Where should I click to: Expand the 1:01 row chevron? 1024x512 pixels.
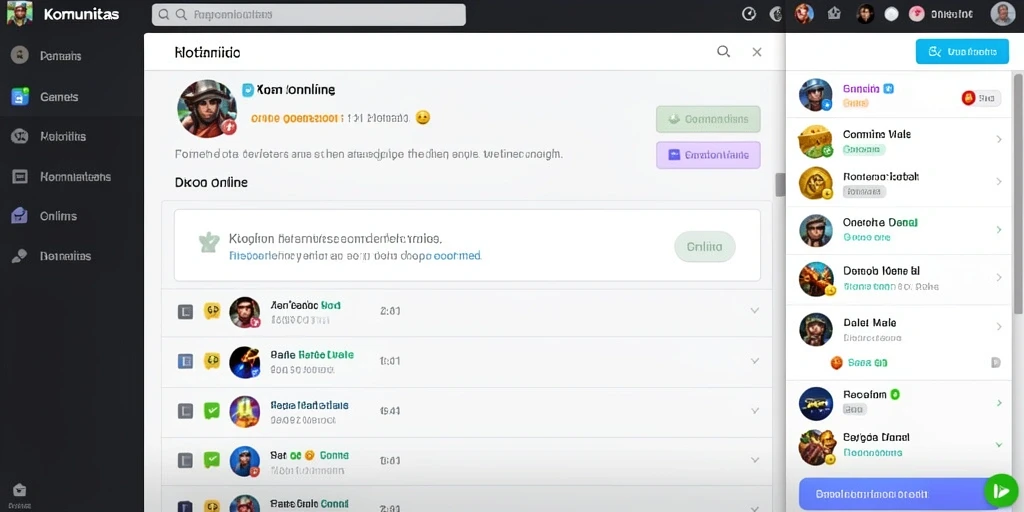click(755, 360)
